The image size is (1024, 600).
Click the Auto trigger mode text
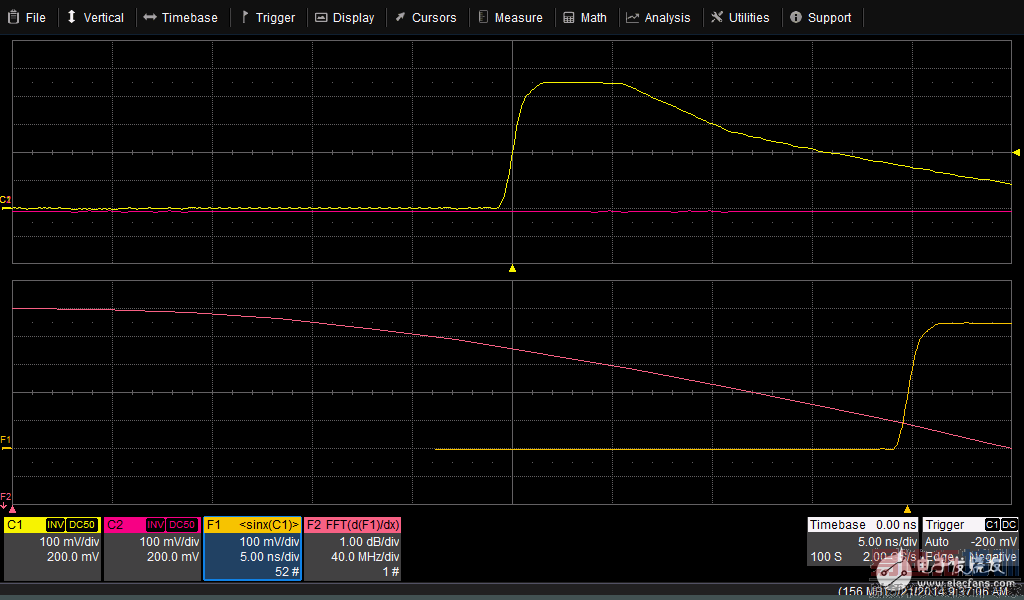tap(936, 542)
